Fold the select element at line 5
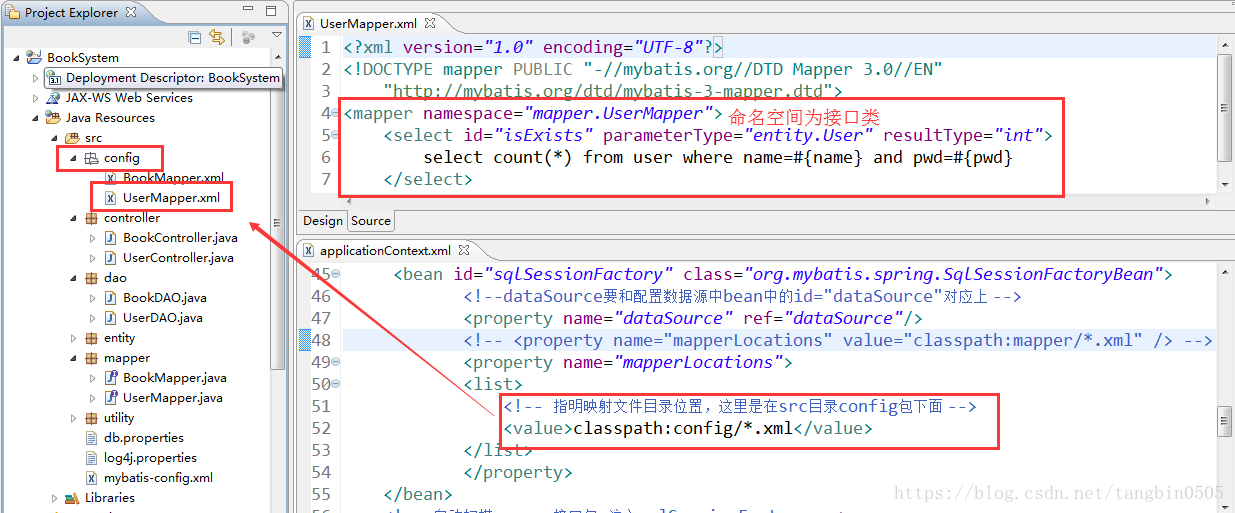The height and width of the screenshot is (513, 1235). coord(335,135)
